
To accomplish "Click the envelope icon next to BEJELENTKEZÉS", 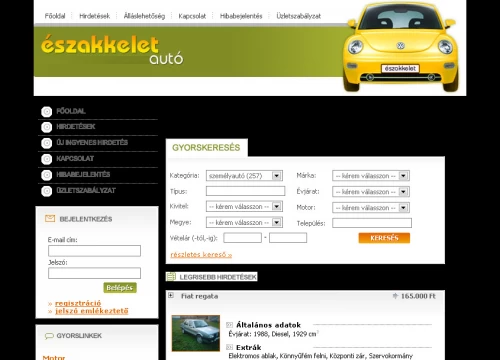I will pyautogui.click(x=50, y=219).
